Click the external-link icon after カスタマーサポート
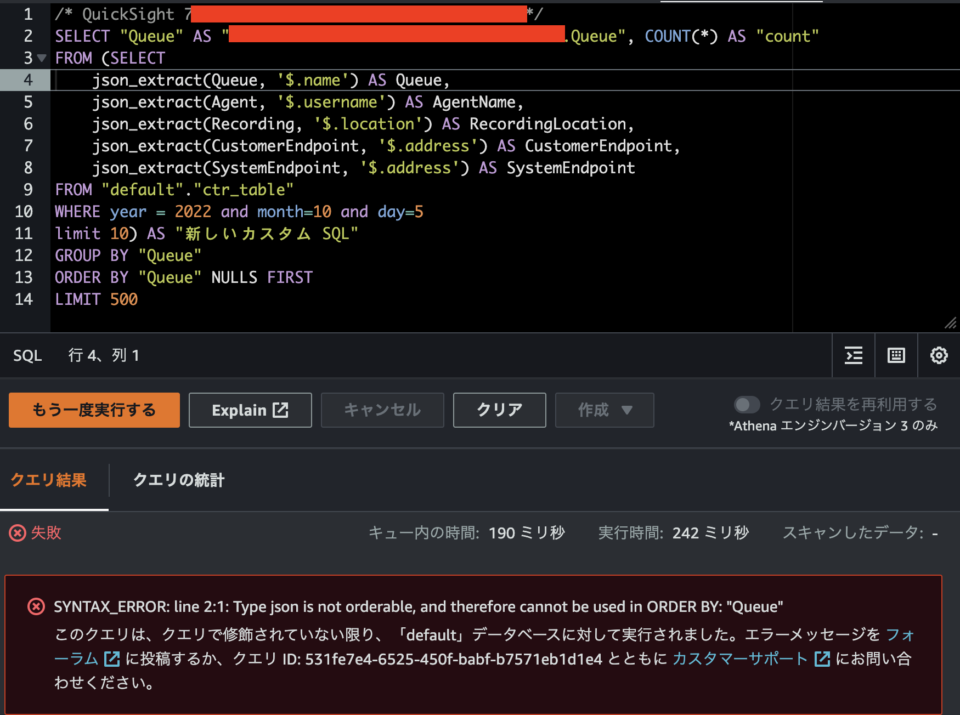 pyautogui.click(x=822, y=659)
